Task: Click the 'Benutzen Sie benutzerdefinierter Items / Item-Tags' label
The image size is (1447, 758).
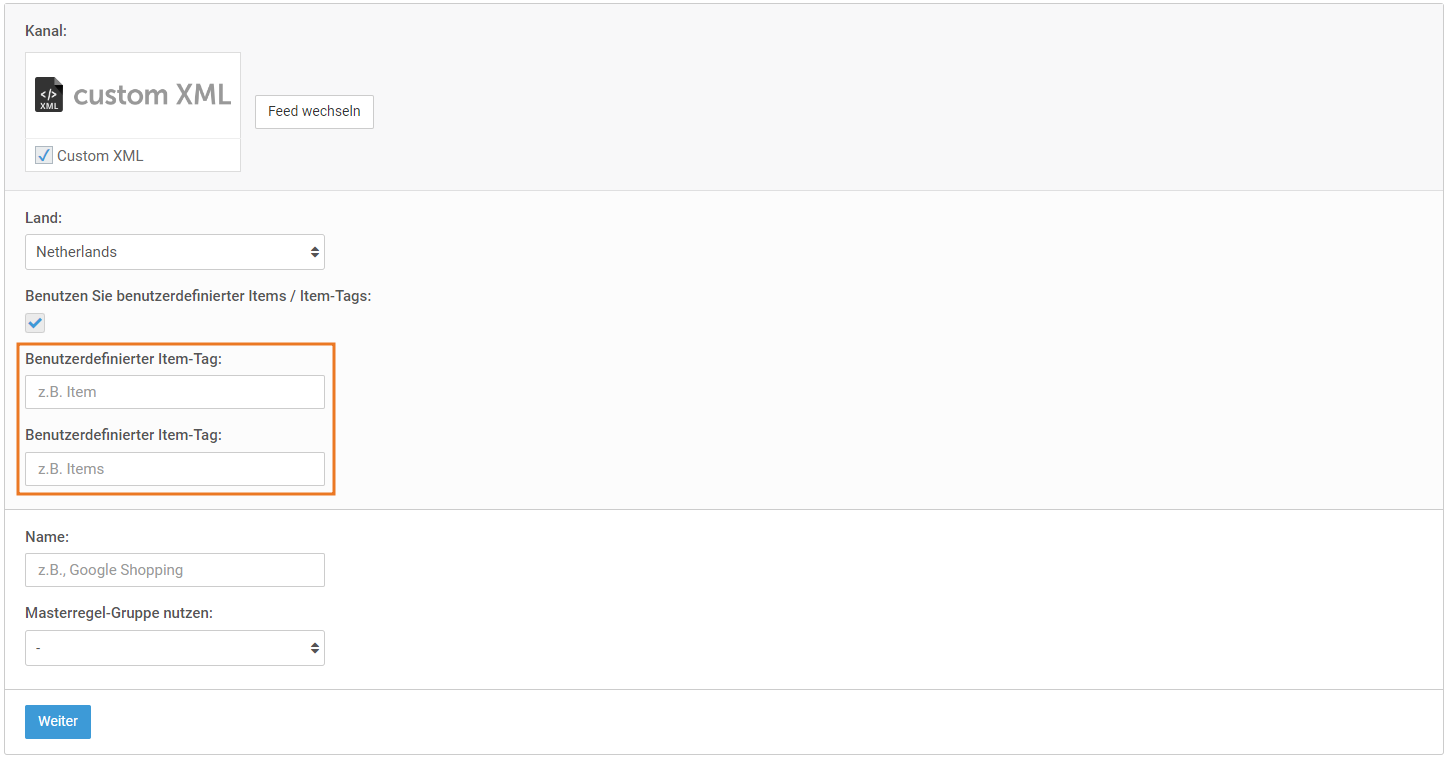Action: coord(198,296)
